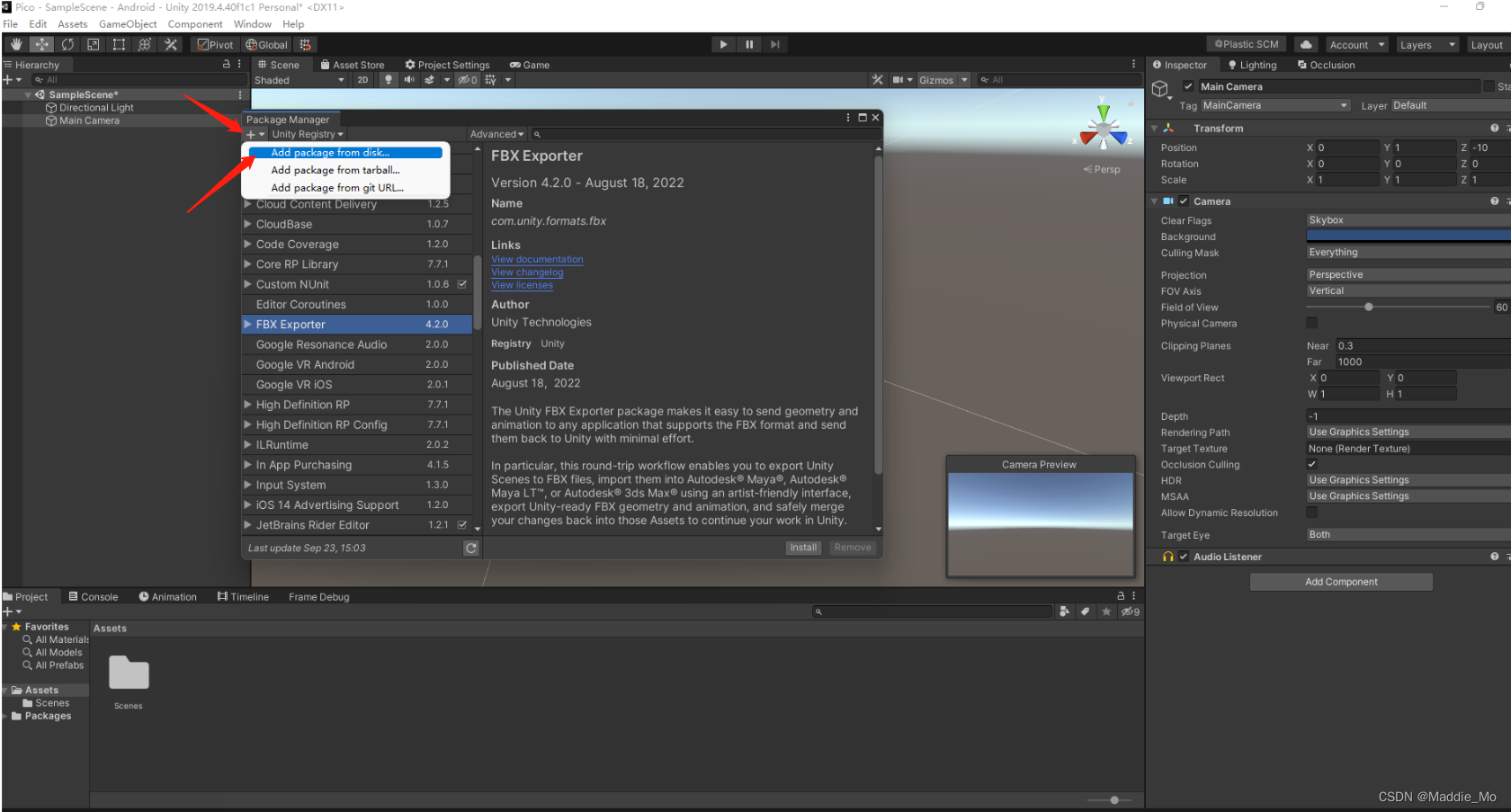The width and height of the screenshot is (1511, 812).
Task: Uncheck Occlusion Culling
Action: 1311,464
